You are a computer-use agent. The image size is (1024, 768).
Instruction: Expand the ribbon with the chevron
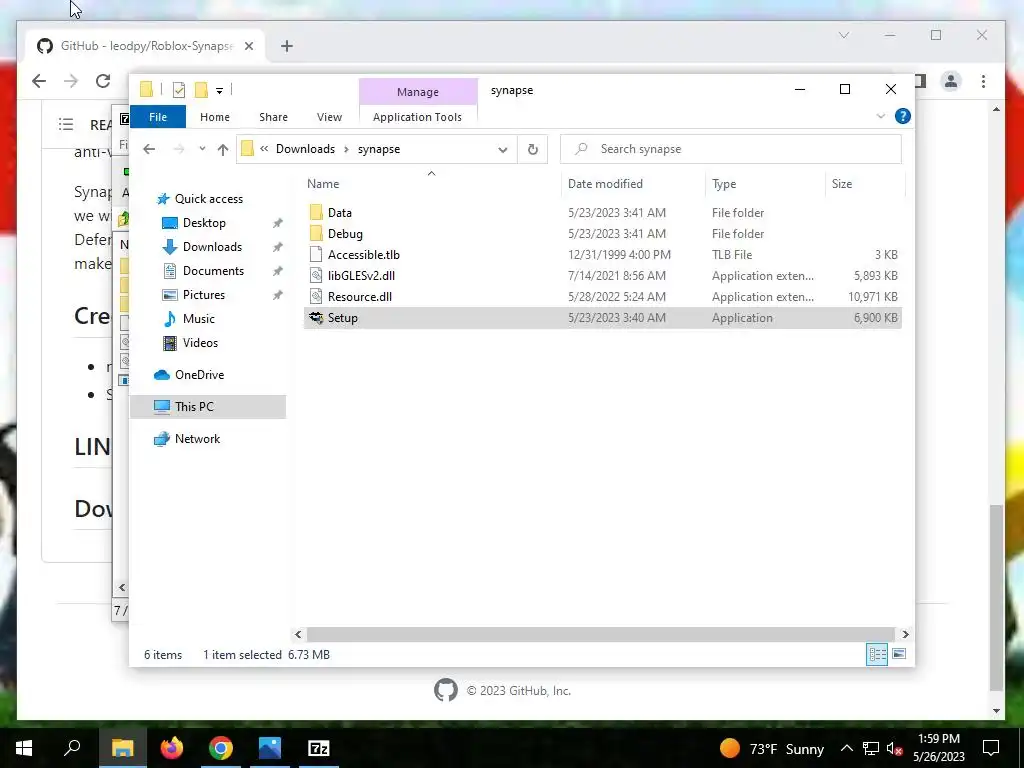(880, 116)
